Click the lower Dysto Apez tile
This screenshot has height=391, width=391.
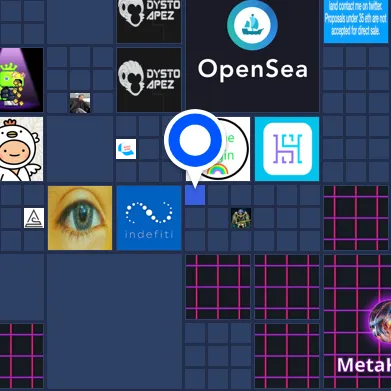pyautogui.click(x=149, y=80)
